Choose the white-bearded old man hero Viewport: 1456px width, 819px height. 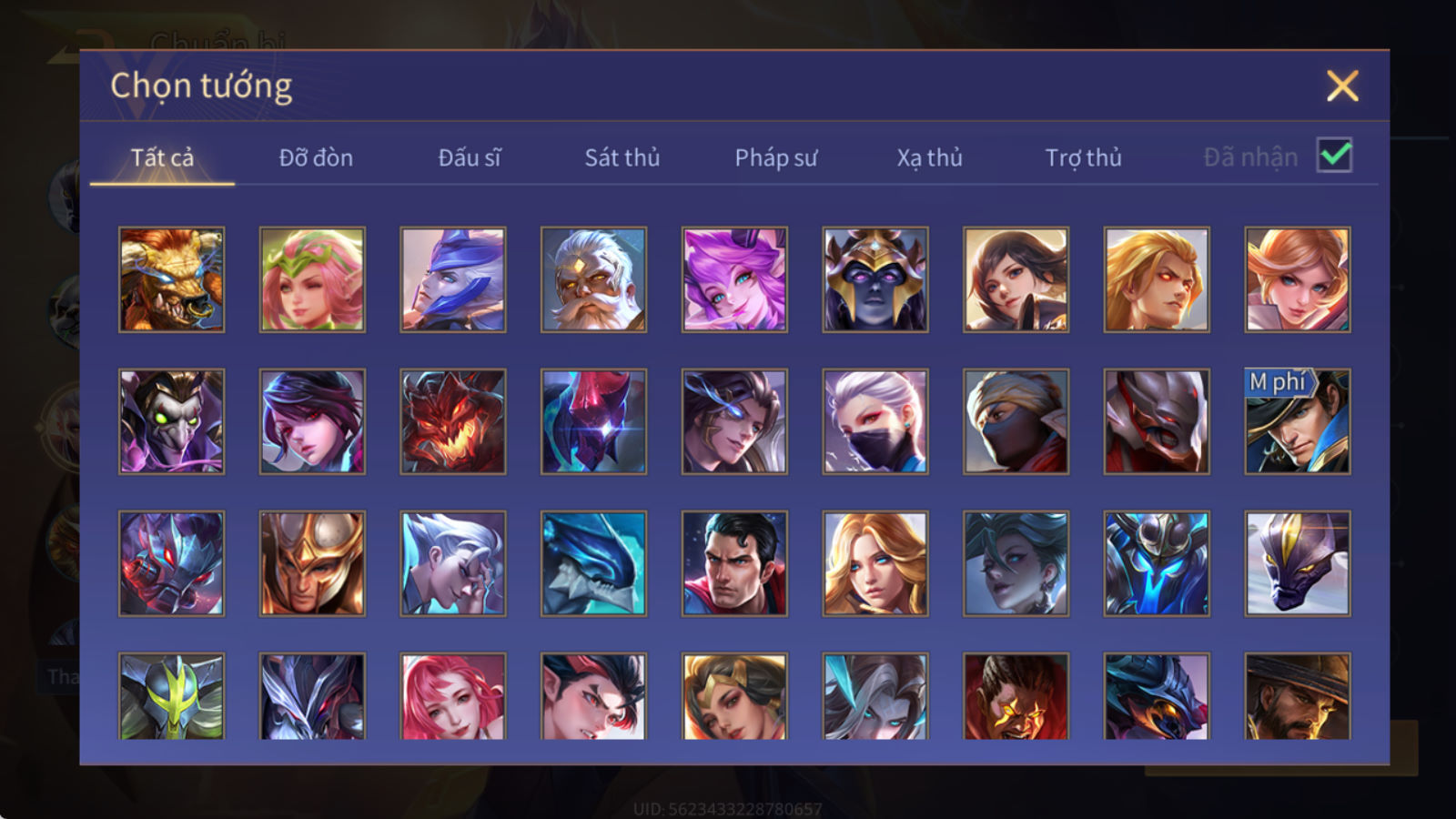tap(593, 279)
